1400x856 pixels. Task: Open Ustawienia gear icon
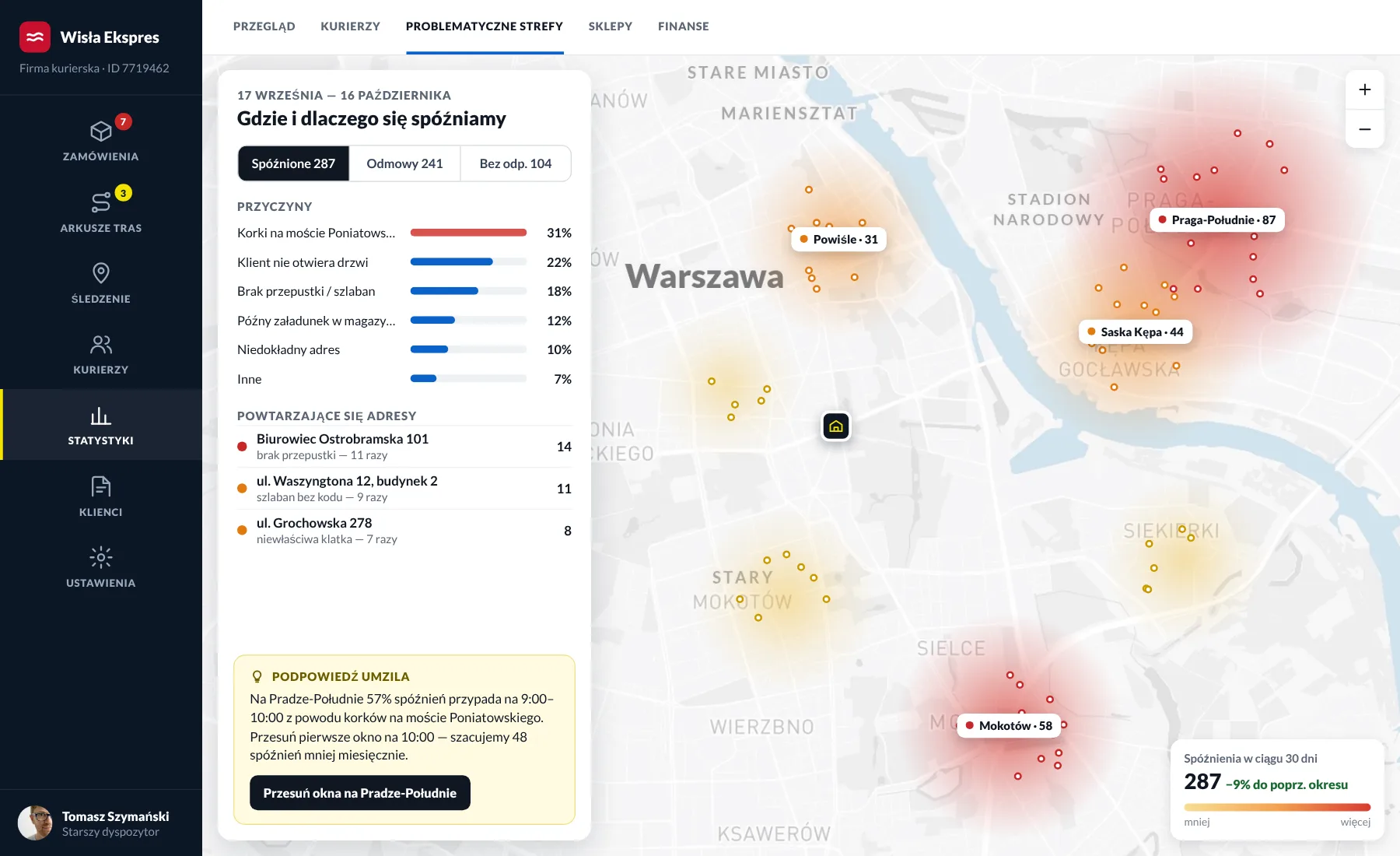pos(101,557)
